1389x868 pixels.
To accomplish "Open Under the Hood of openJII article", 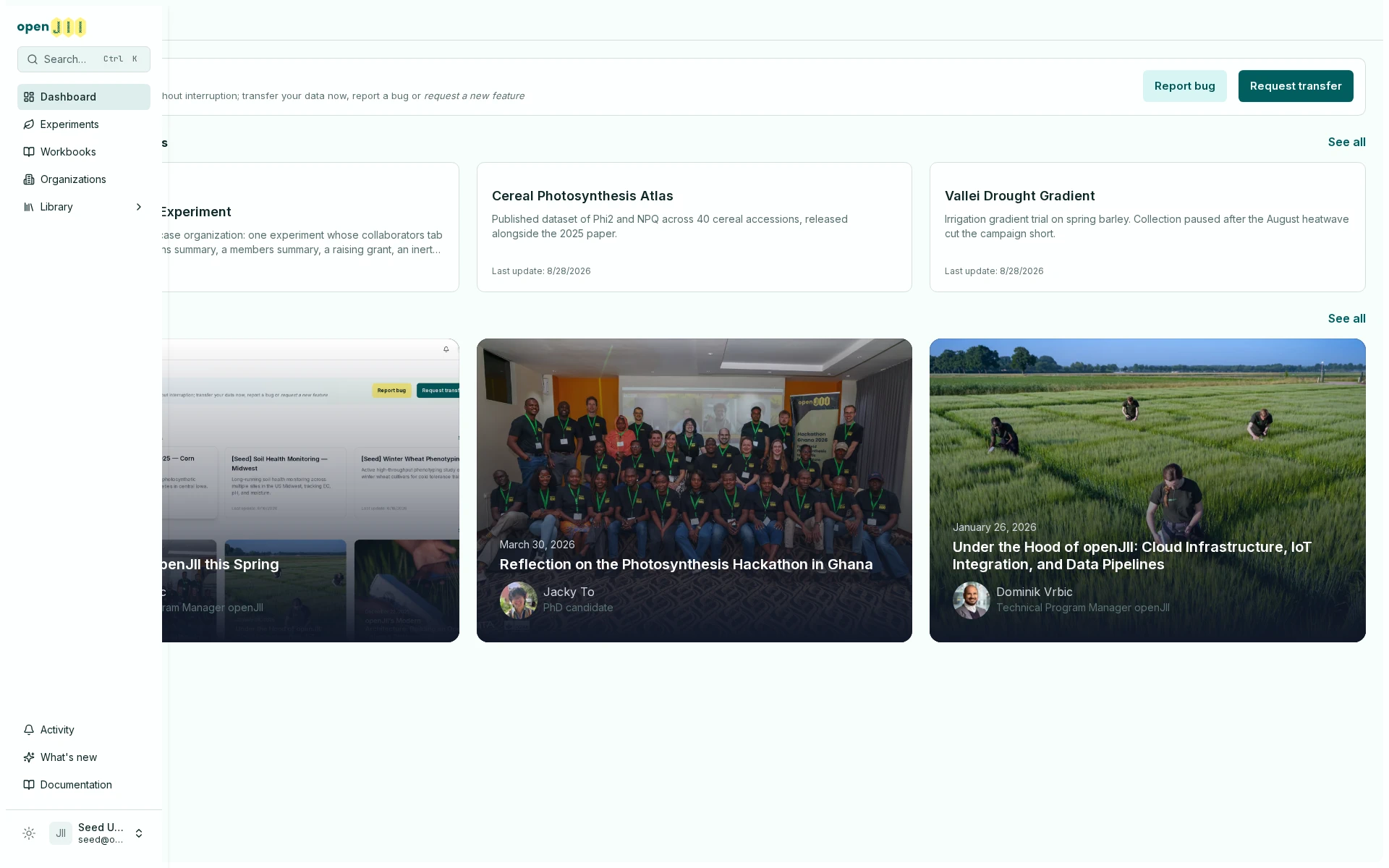I will click(1147, 490).
